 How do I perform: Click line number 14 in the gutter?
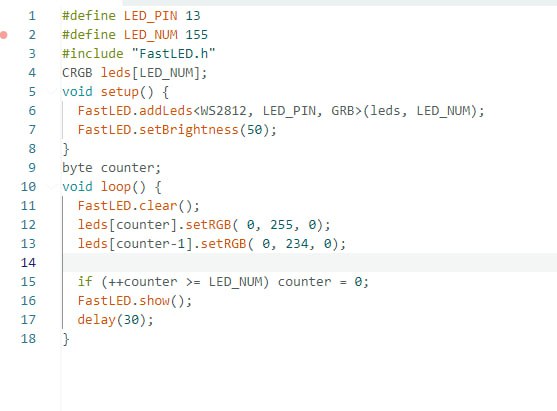click(x=28, y=263)
